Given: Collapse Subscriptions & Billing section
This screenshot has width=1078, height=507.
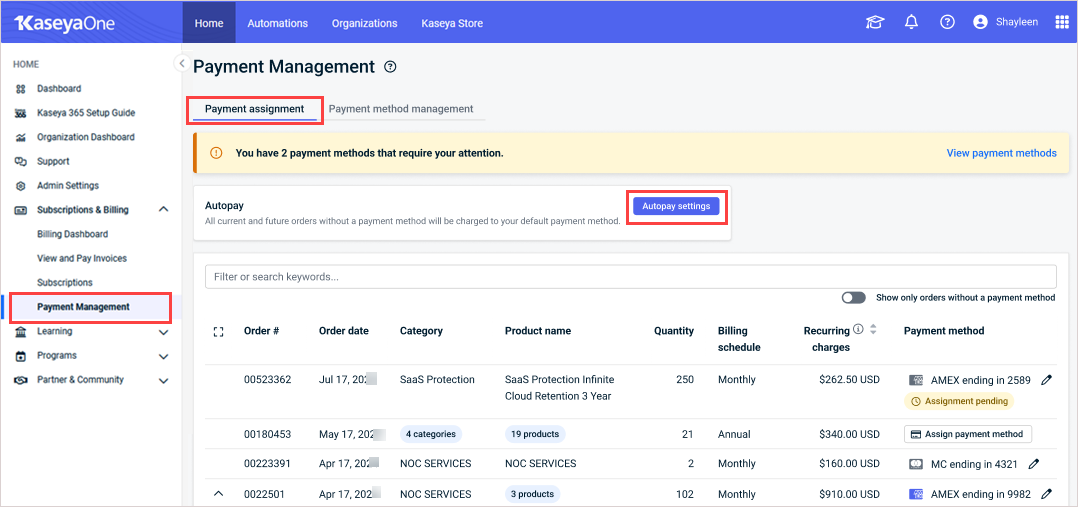Looking at the screenshot, I should pyautogui.click(x=163, y=210).
